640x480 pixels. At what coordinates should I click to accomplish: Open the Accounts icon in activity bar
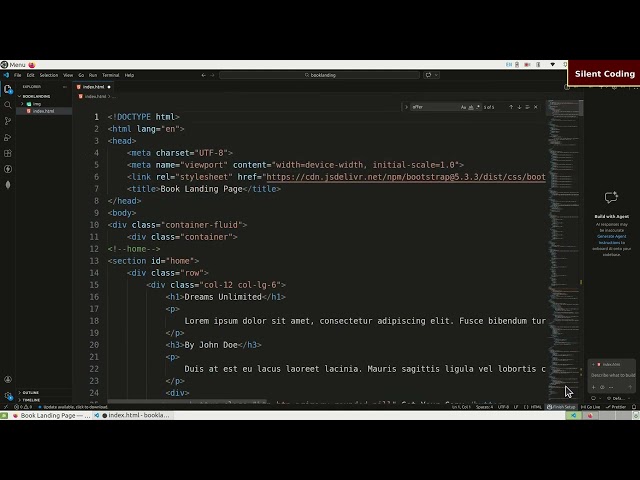[8, 380]
